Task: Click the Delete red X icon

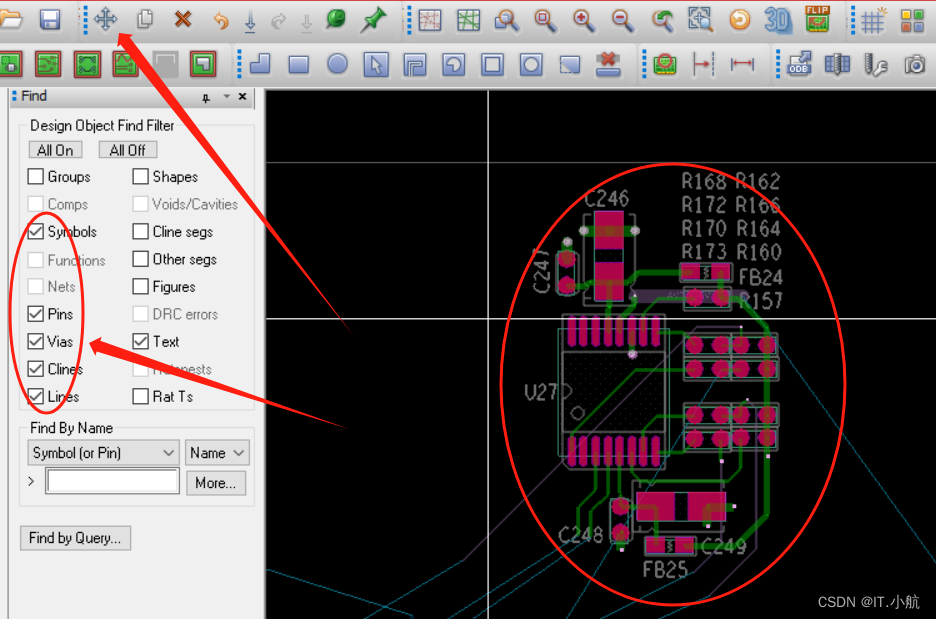Action: tap(183, 19)
